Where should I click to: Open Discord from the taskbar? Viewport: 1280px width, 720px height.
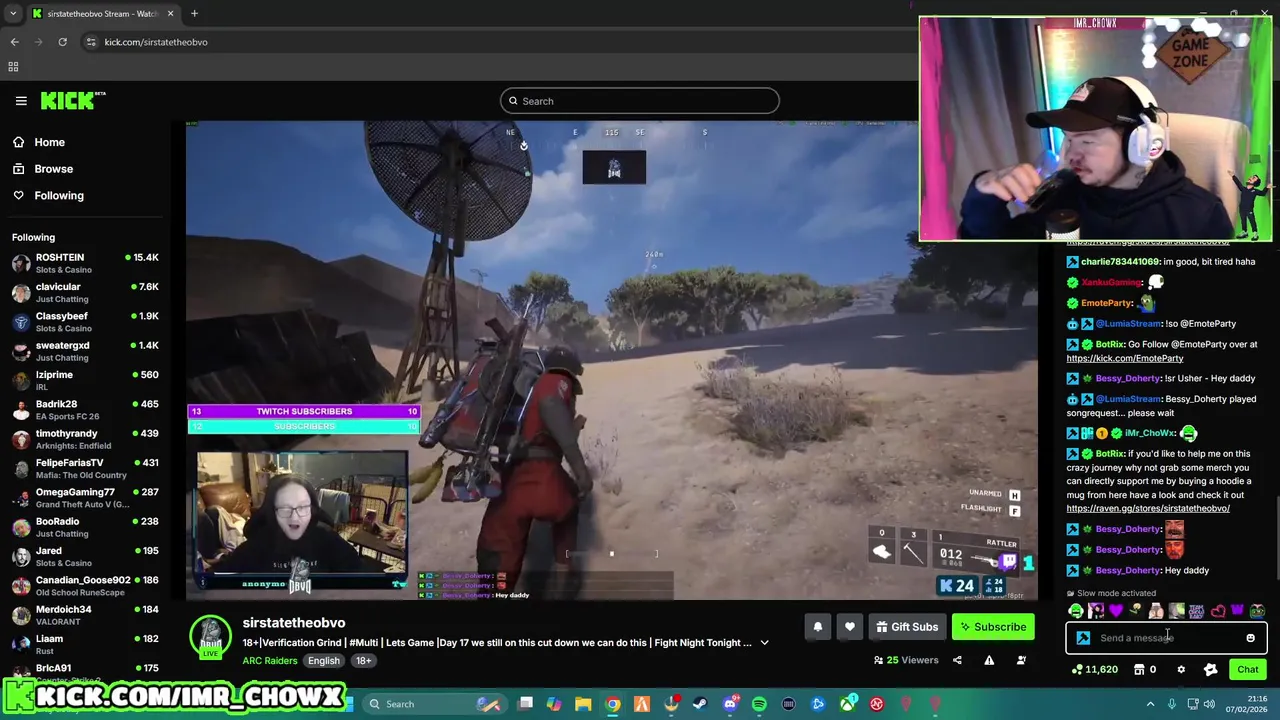click(x=730, y=704)
